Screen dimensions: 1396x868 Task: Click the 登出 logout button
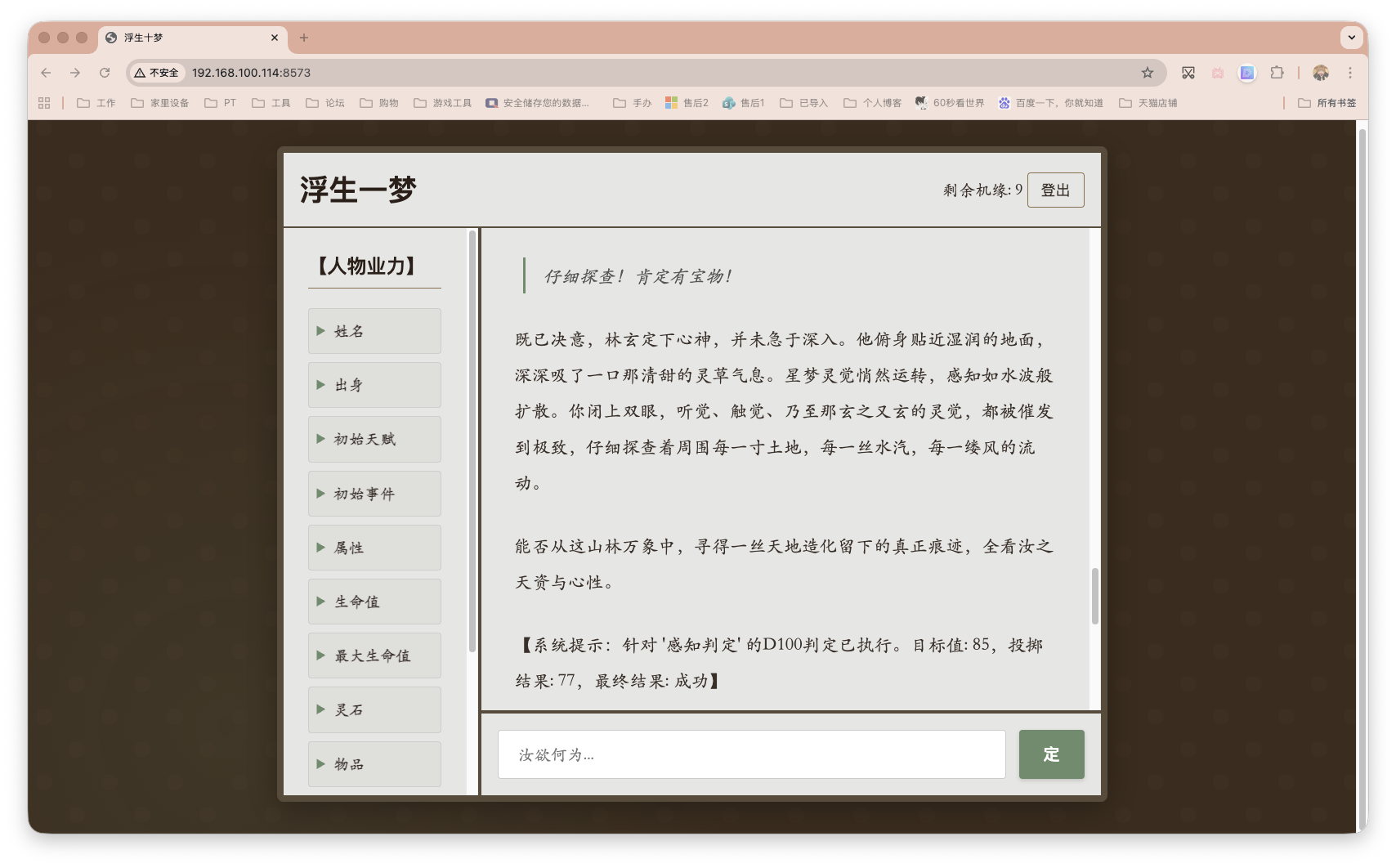(1055, 190)
